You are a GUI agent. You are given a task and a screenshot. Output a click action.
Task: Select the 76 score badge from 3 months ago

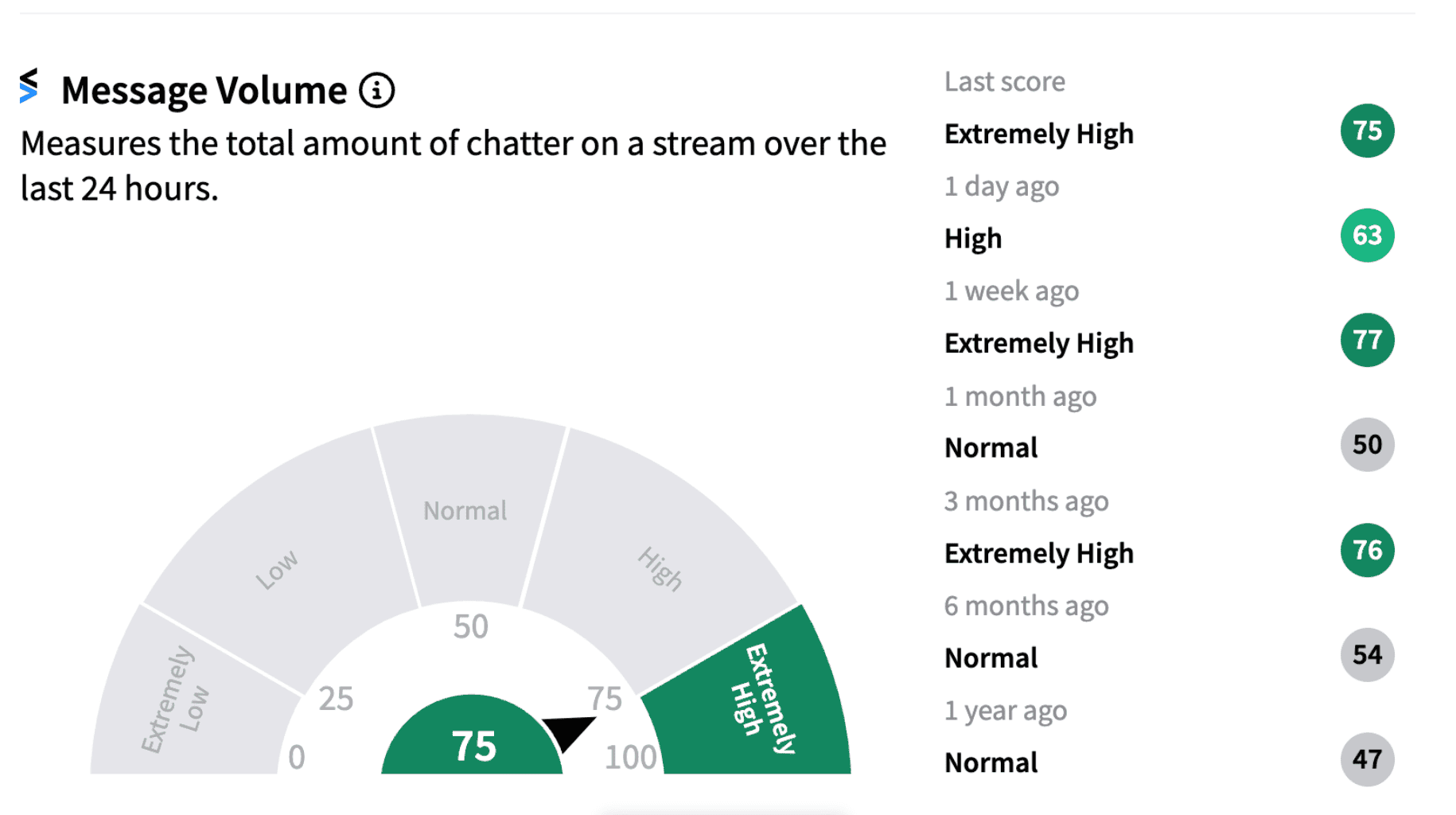[x=1367, y=550]
